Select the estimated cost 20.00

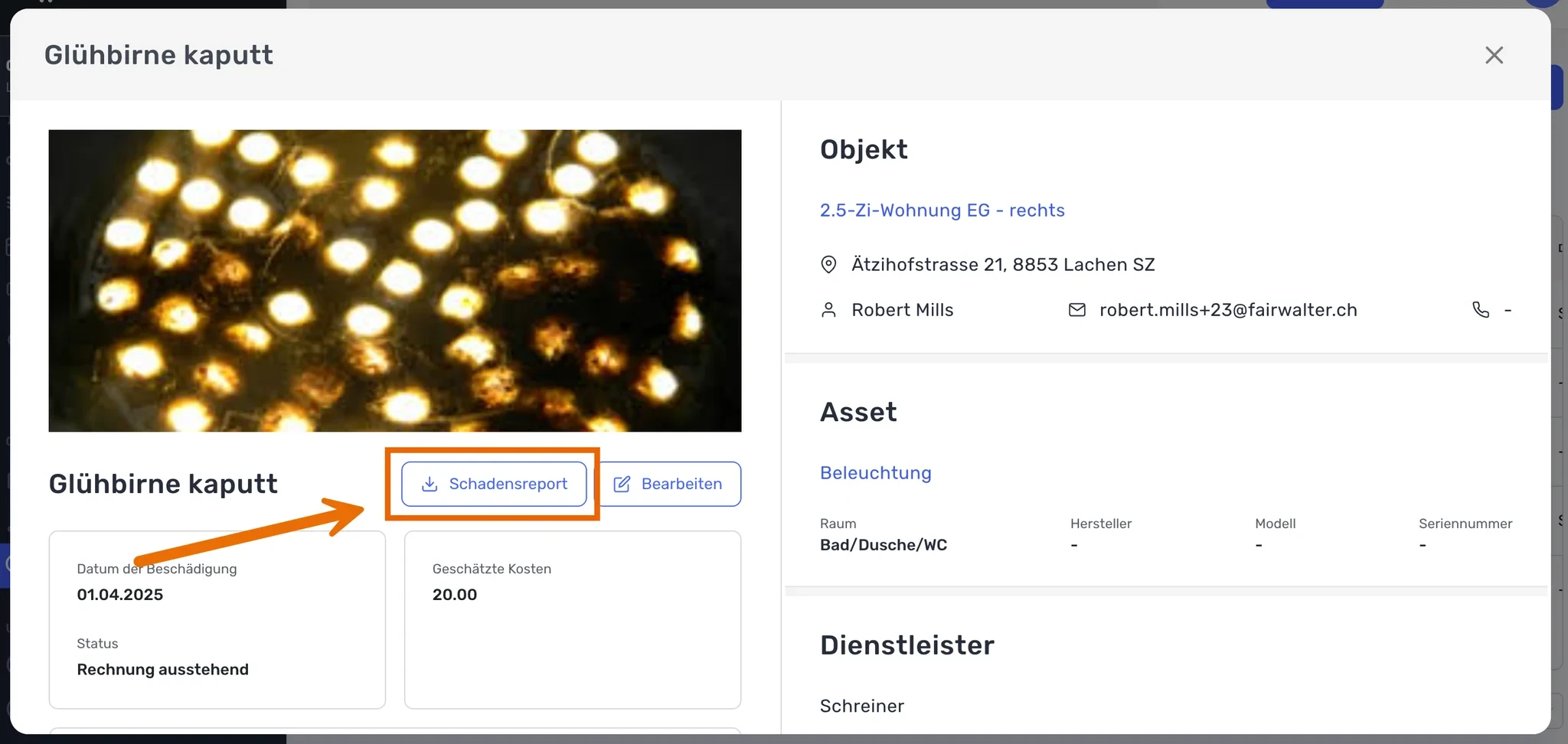[x=455, y=595]
